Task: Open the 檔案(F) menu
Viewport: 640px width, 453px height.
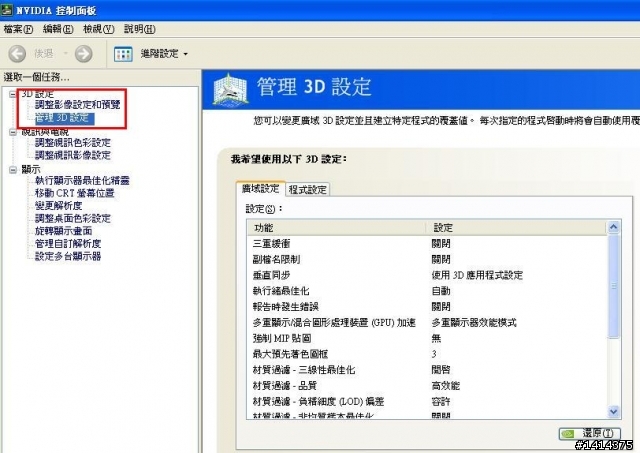Action: pyautogui.click(x=18, y=29)
